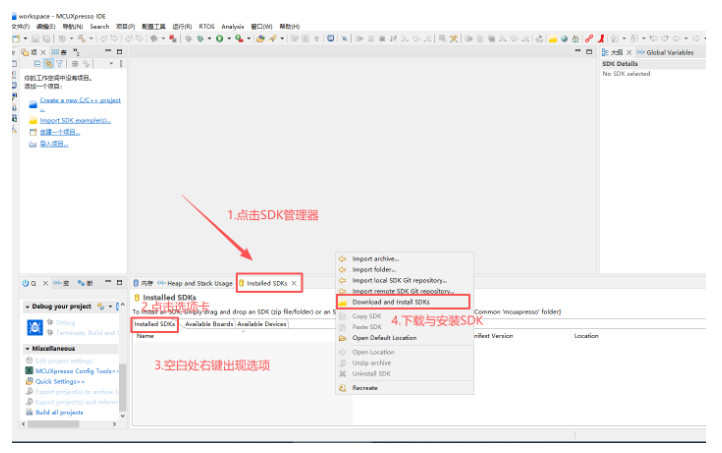Screen dimensions: 722x453
Task: Switch to the Available Devices tab
Action: [262, 324]
